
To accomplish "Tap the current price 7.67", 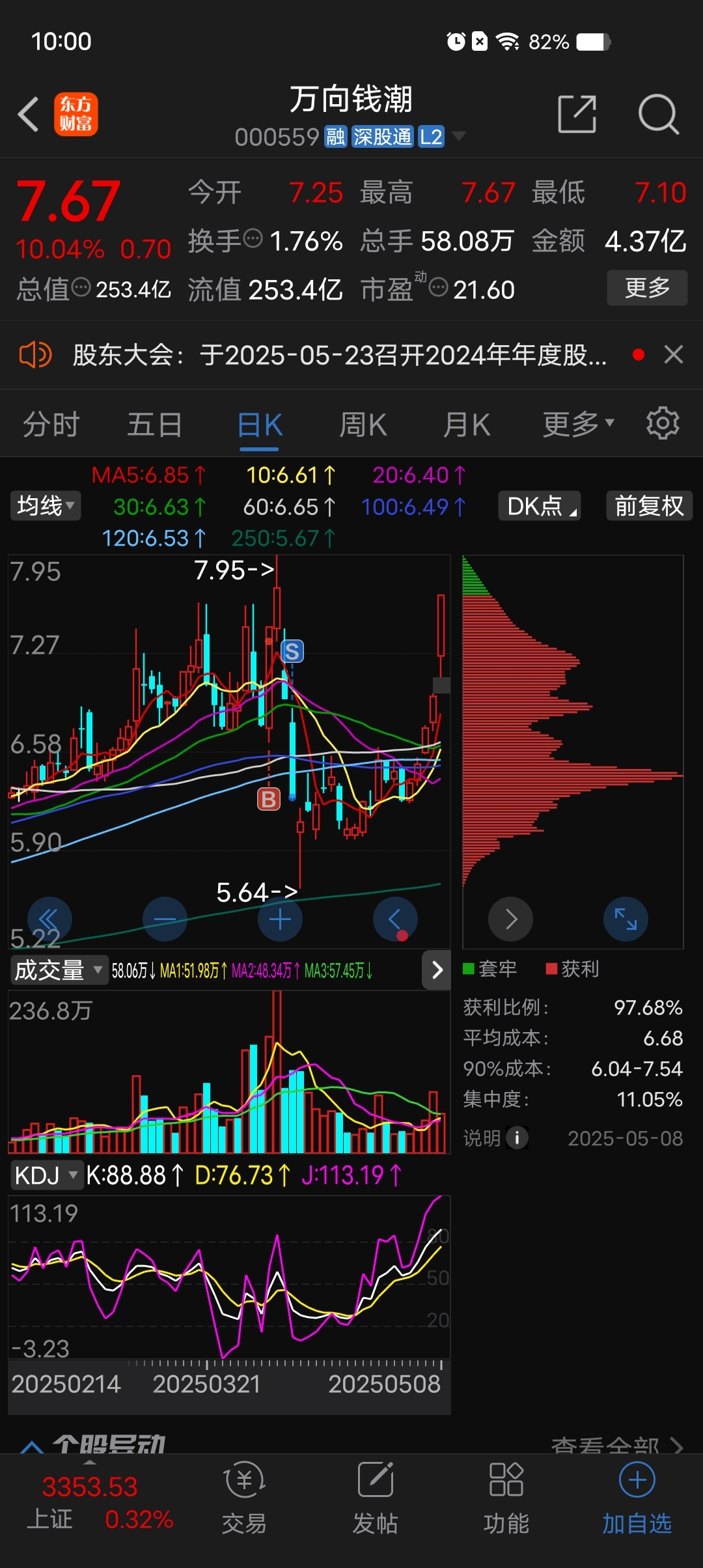I will pyautogui.click(x=68, y=201).
